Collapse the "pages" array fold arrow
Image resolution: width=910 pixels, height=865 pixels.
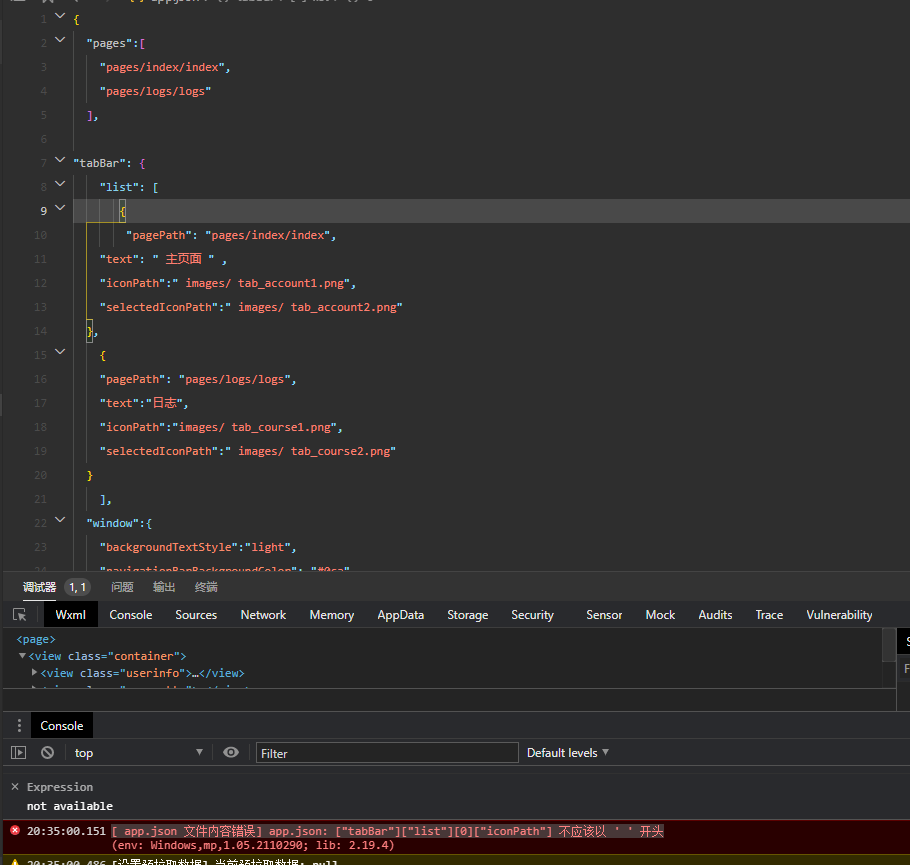click(60, 40)
